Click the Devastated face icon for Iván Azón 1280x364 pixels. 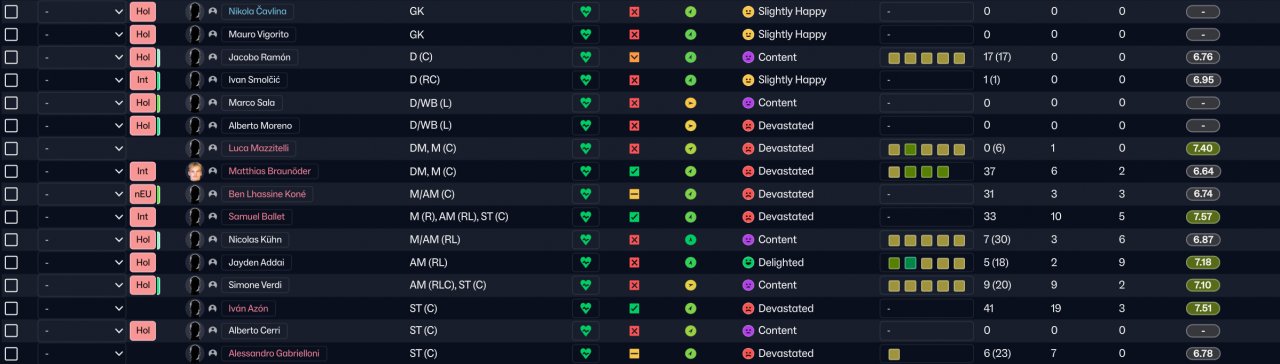[748, 308]
